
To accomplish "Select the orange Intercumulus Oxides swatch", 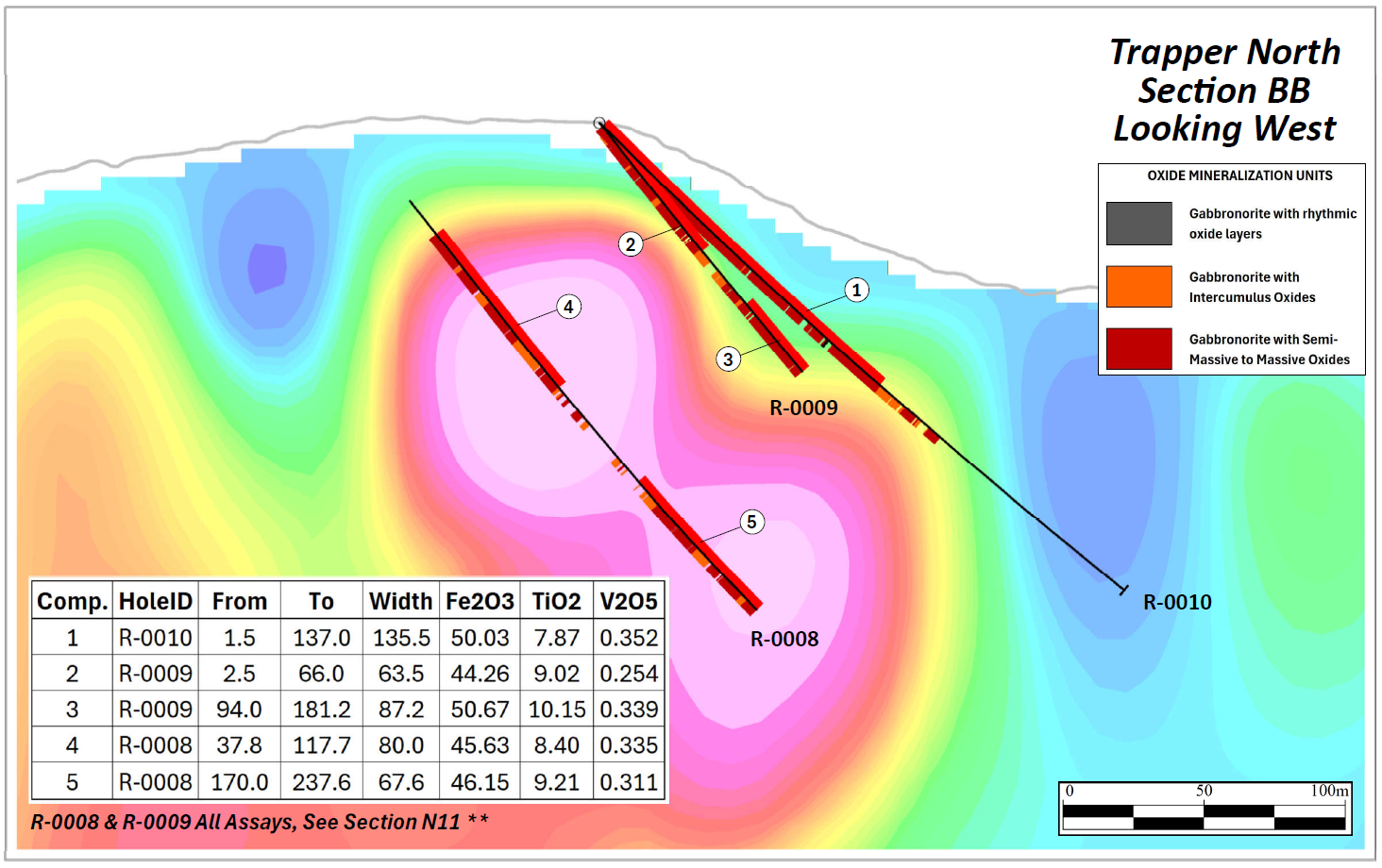I will 1138,287.
